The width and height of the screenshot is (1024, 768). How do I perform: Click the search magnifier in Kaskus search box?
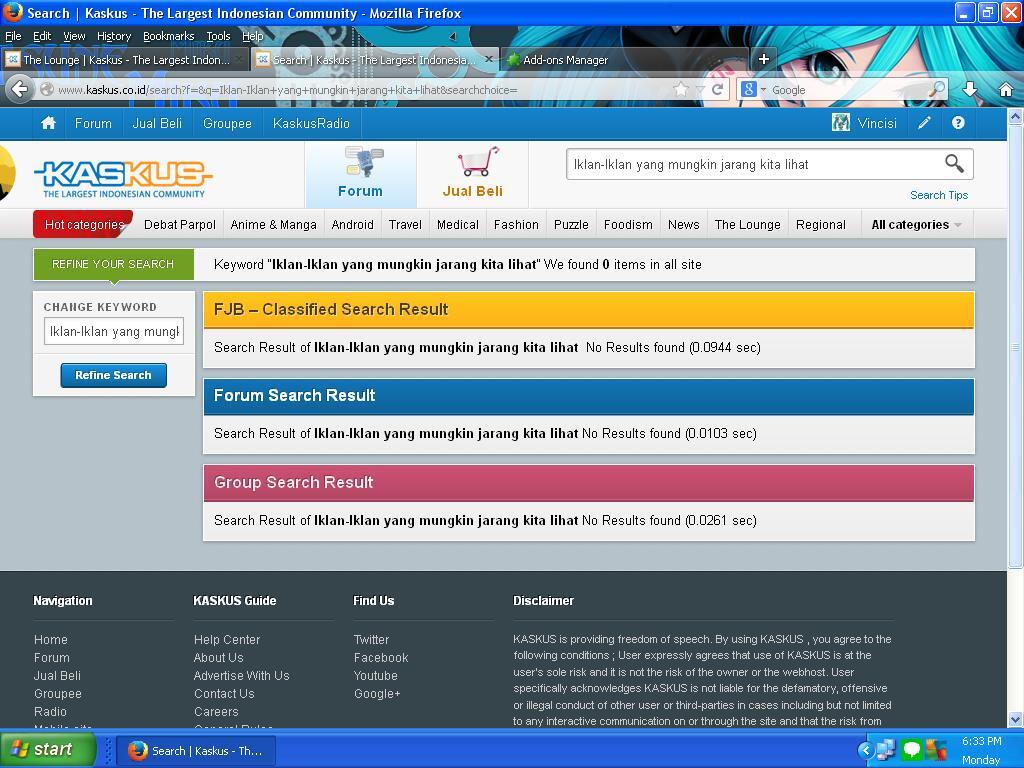point(954,163)
